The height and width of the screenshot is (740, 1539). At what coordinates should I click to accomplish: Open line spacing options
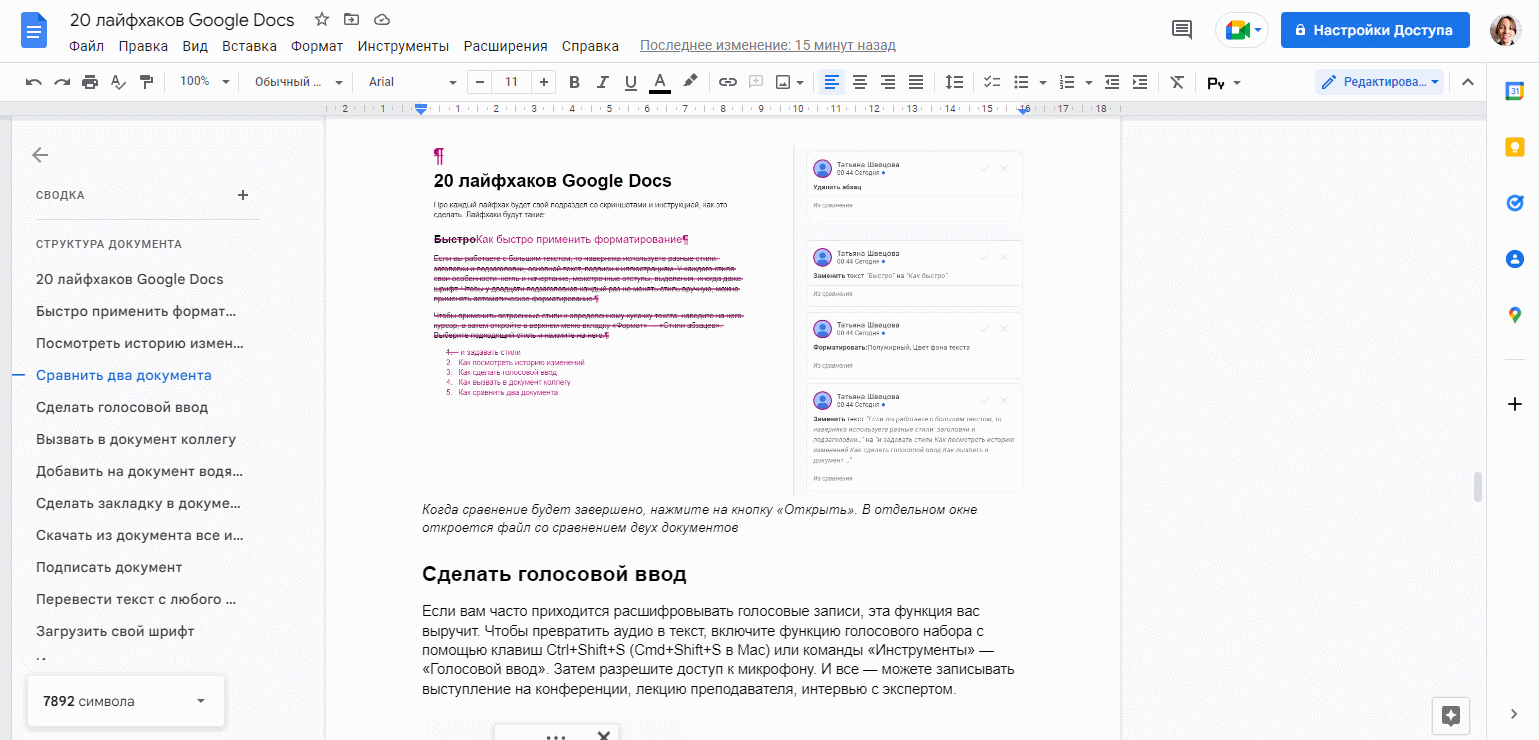pos(955,82)
